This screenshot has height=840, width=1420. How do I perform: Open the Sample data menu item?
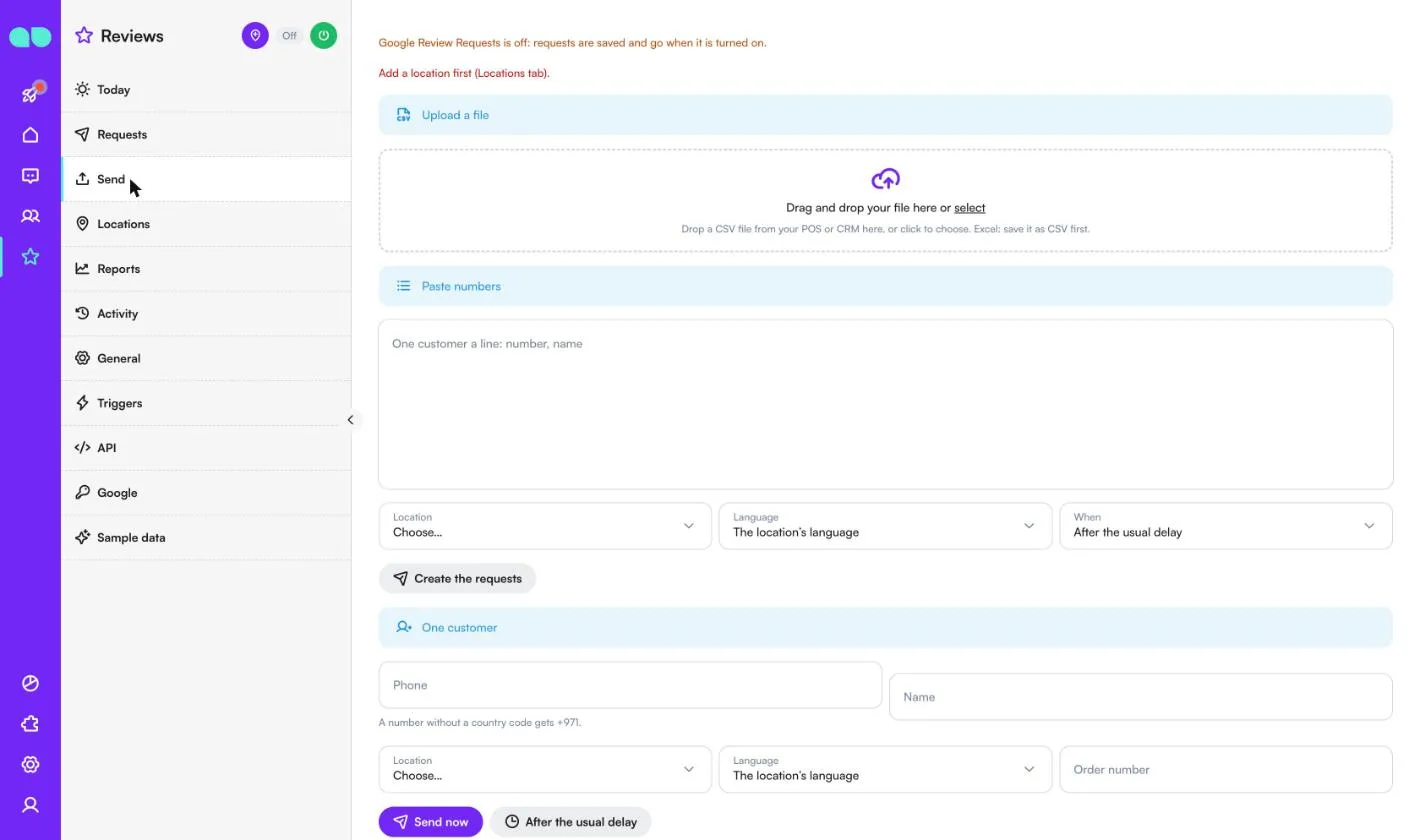click(x=206, y=538)
